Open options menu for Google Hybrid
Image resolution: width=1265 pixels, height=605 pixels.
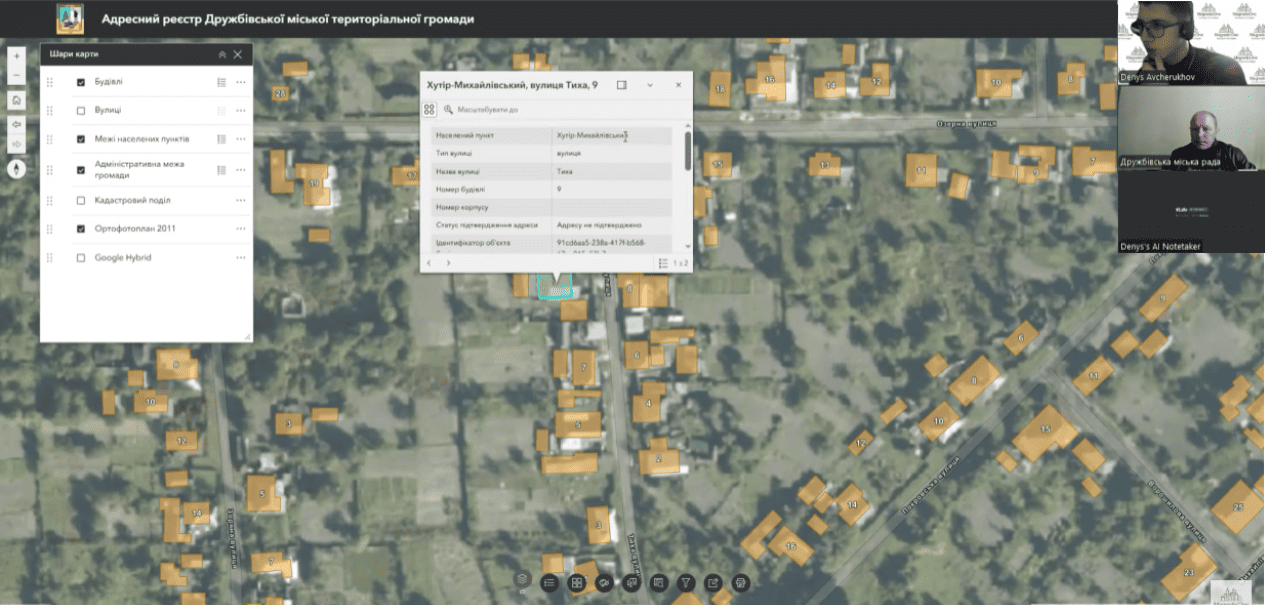241,258
